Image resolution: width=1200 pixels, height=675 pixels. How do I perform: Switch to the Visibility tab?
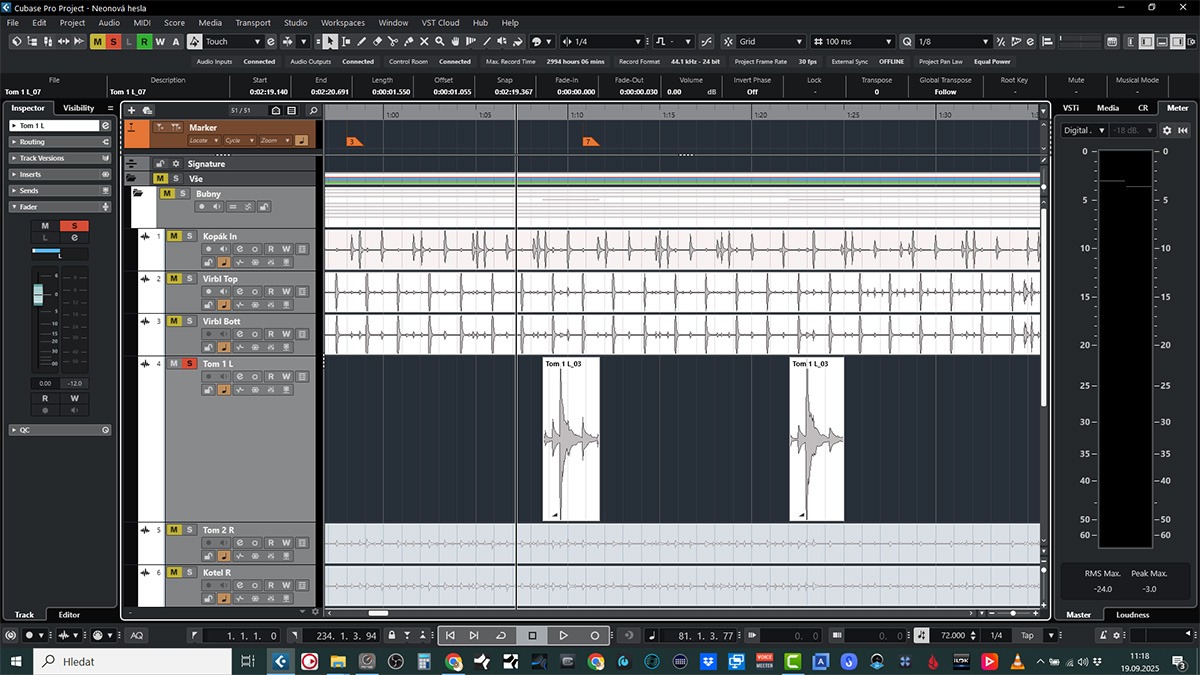pyautogui.click(x=78, y=108)
